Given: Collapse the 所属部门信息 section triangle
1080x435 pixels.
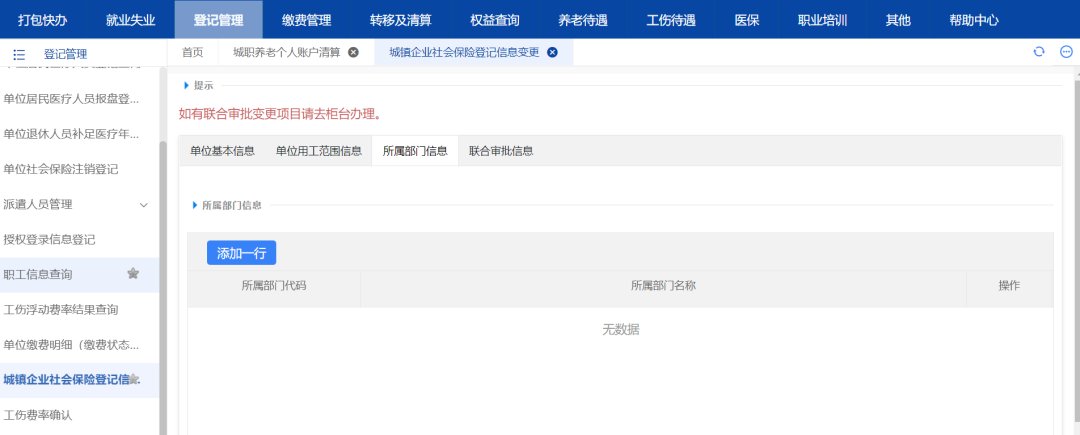Looking at the screenshot, I should coord(194,205).
